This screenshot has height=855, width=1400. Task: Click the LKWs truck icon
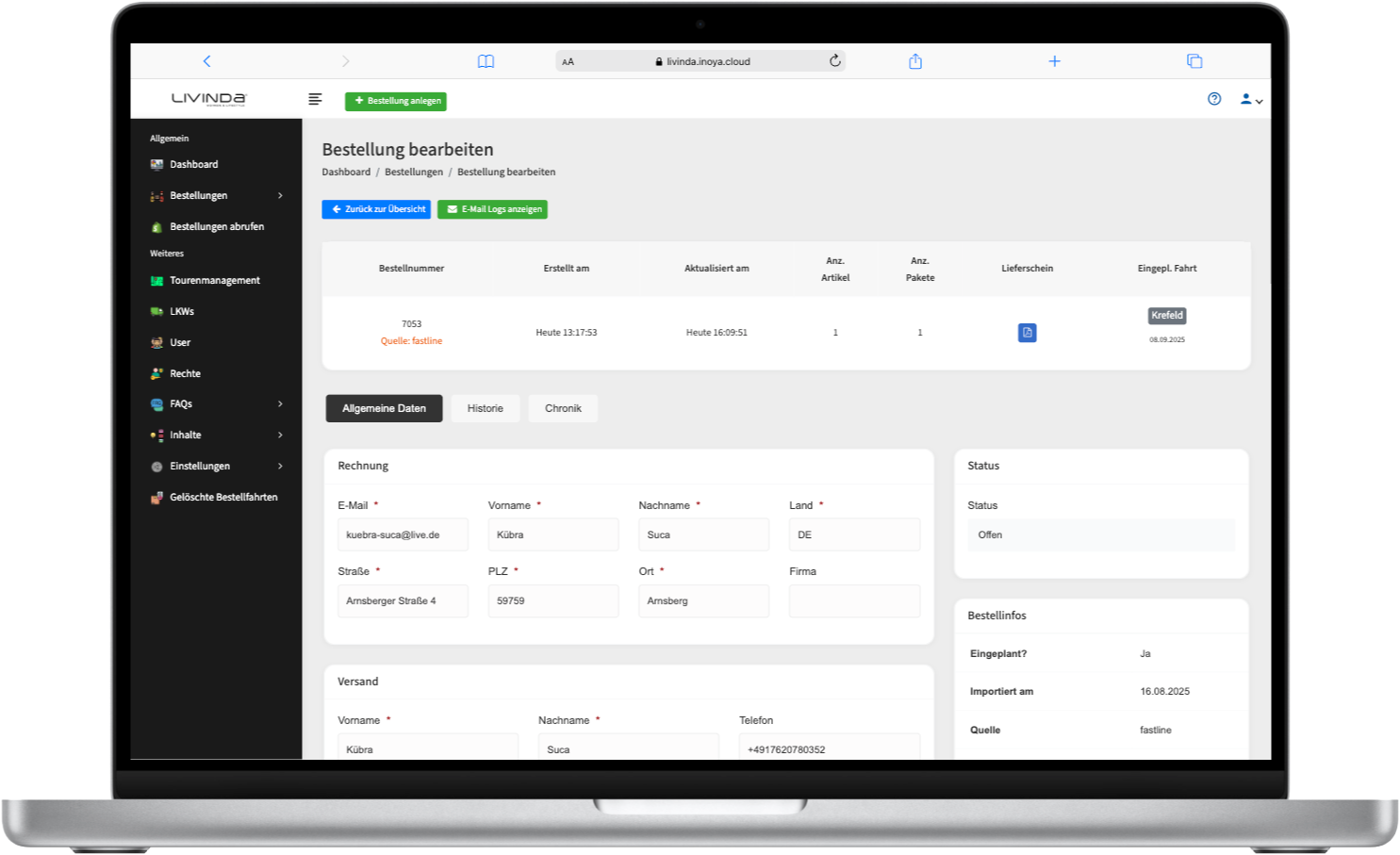pos(156,311)
